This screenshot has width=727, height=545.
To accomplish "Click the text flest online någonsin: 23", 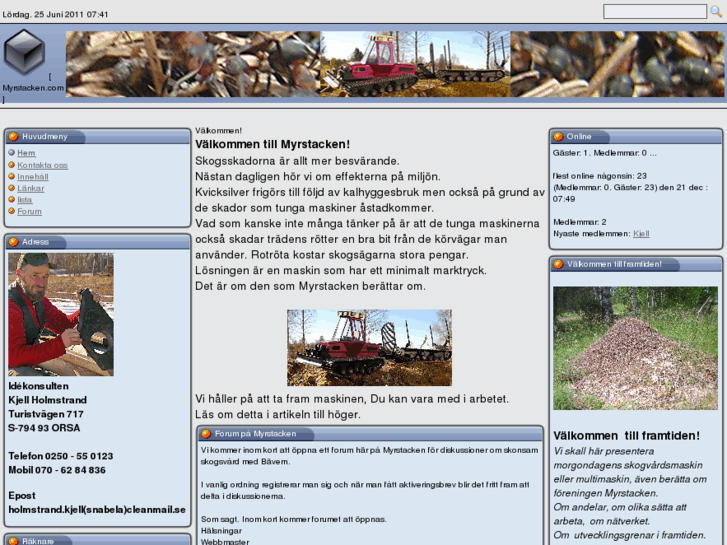I will click(599, 176).
